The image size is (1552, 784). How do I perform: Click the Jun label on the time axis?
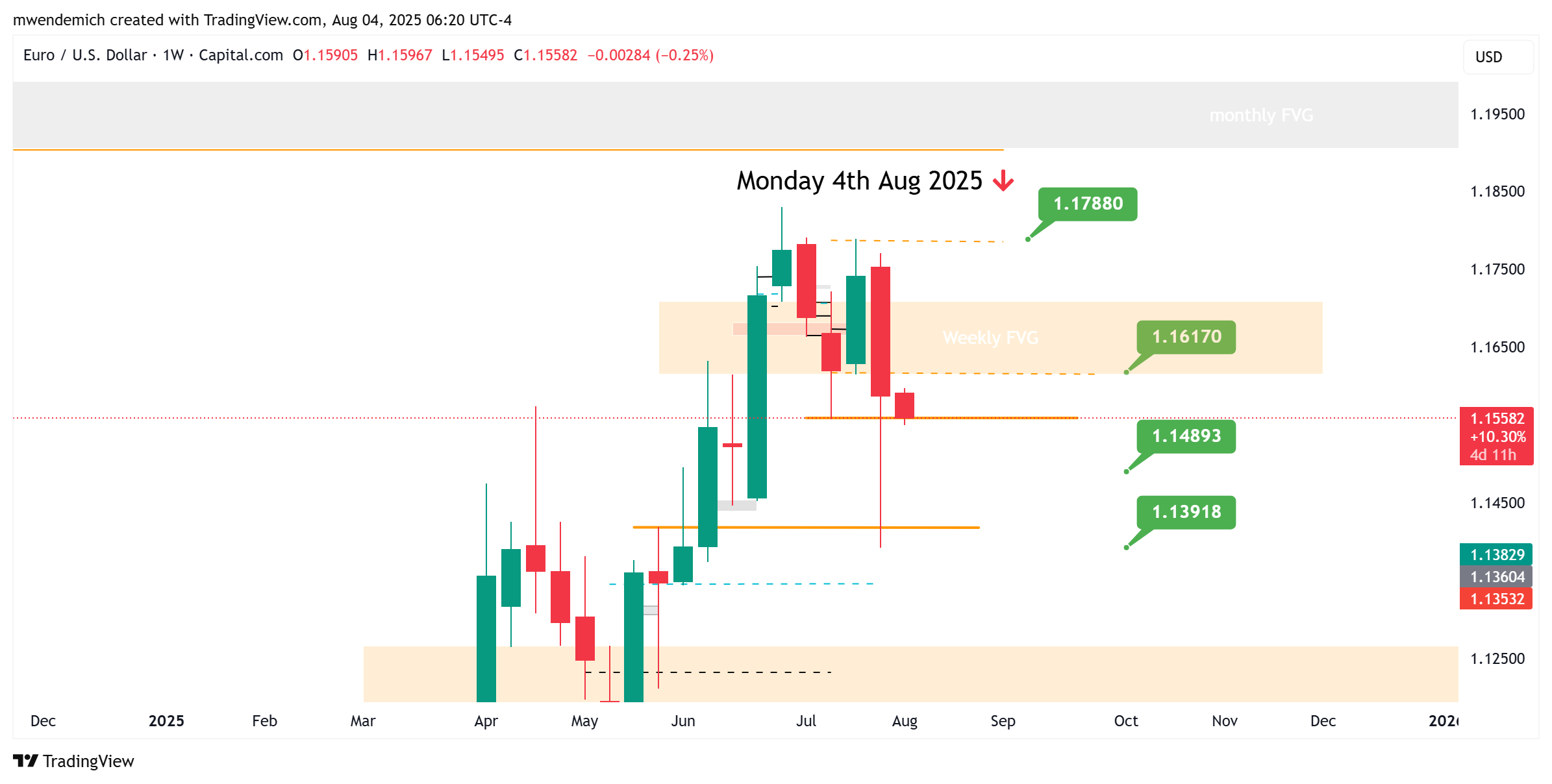pos(682,721)
